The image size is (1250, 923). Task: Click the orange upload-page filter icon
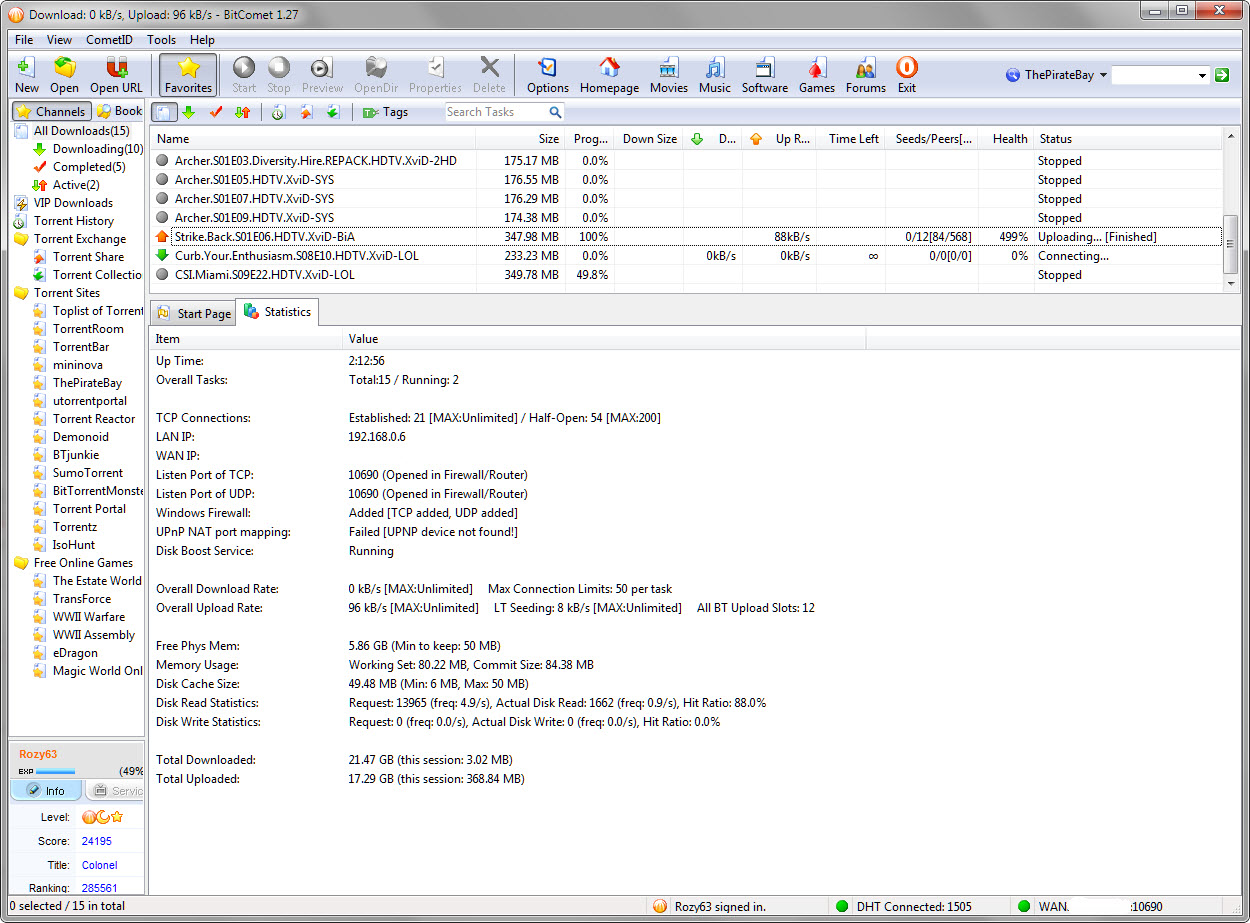tap(306, 112)
